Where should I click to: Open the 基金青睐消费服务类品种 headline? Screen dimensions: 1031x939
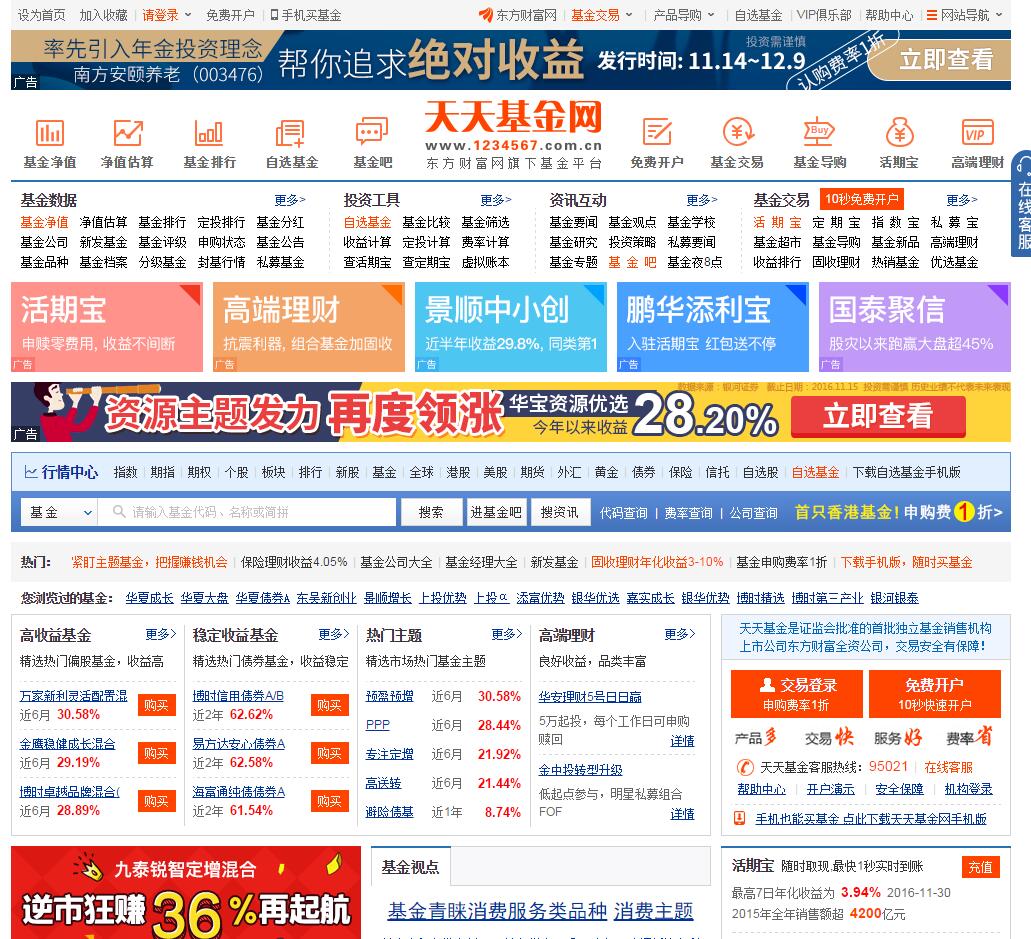[x=497, y=911]
